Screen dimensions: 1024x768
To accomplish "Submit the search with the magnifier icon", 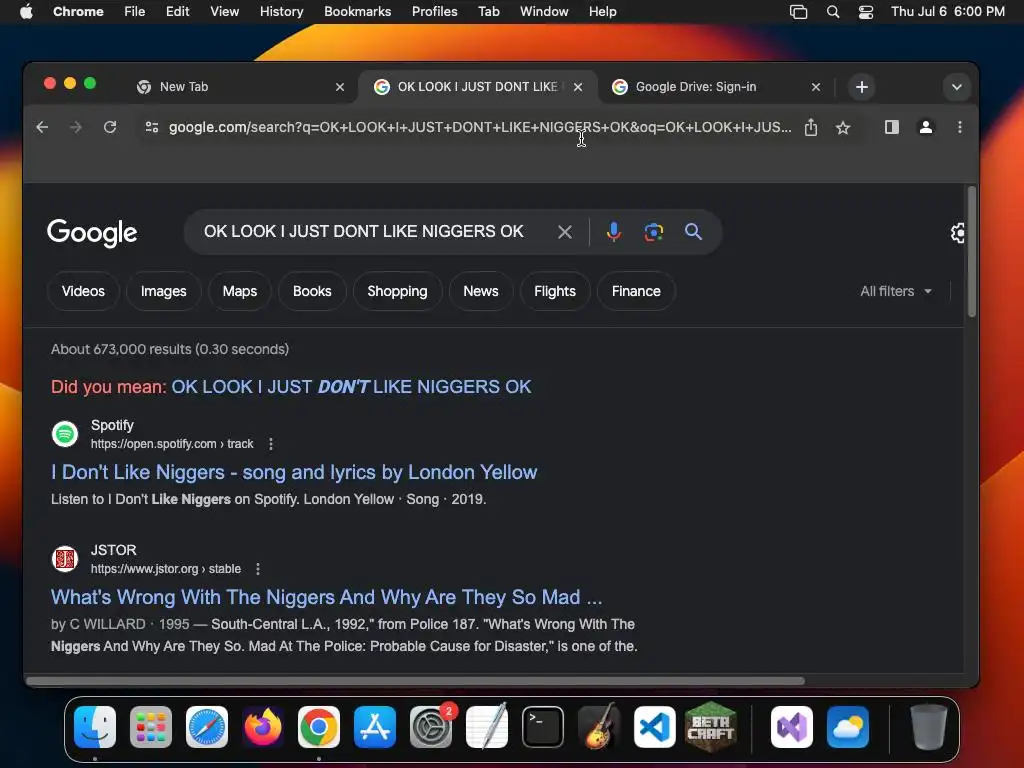I will point(693,232).
